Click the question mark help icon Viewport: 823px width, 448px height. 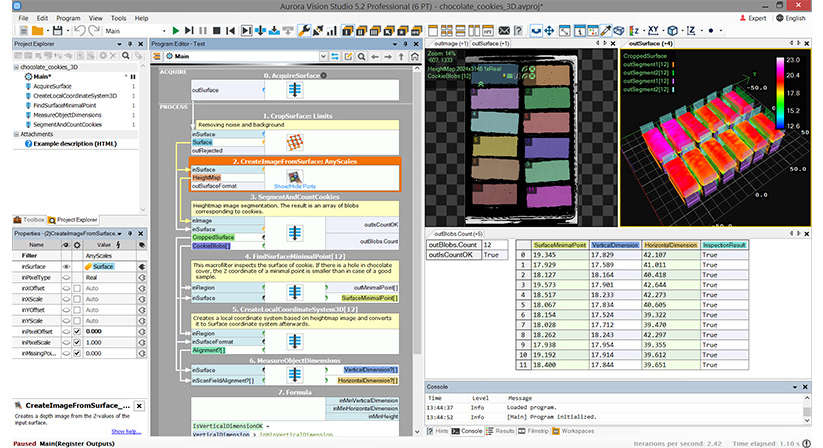[x=518, y=31]
